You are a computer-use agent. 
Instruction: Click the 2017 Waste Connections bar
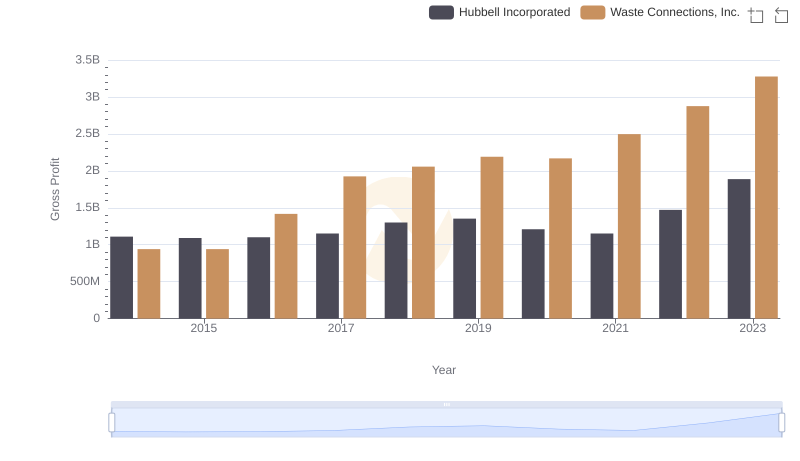tap(355, 247)
